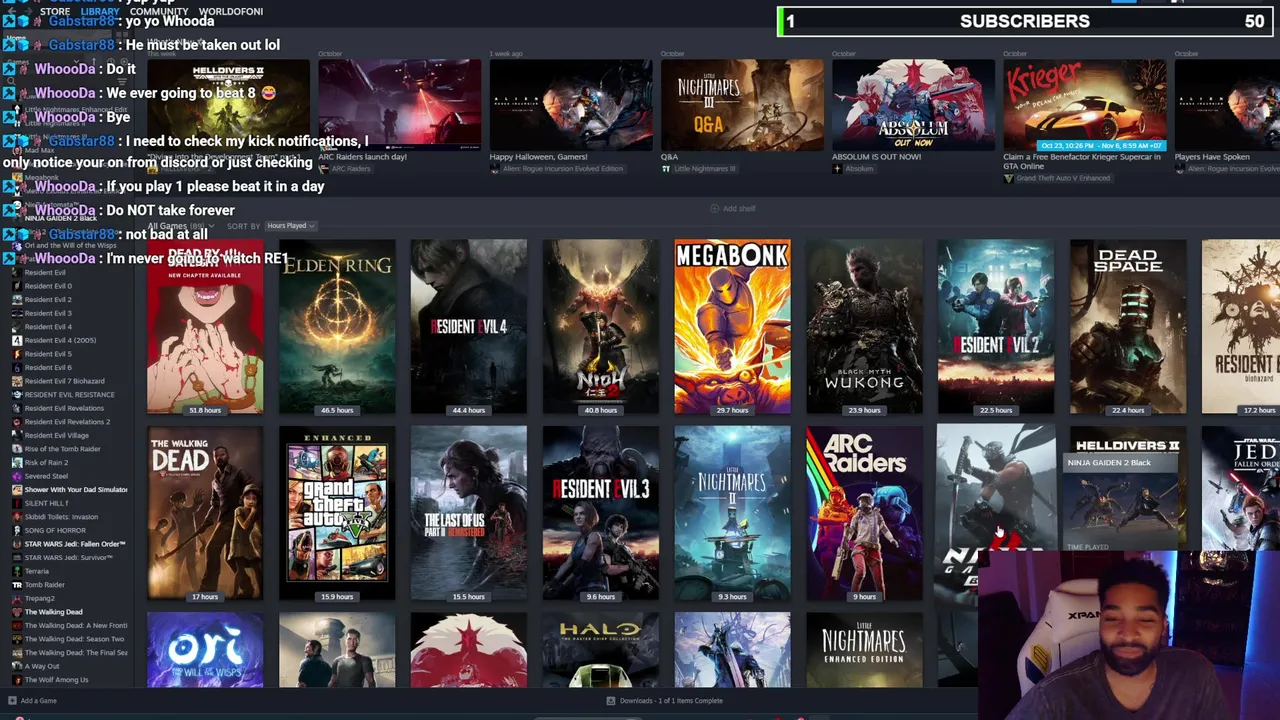Open the Helldivers II game cover

coord(1127,490)
